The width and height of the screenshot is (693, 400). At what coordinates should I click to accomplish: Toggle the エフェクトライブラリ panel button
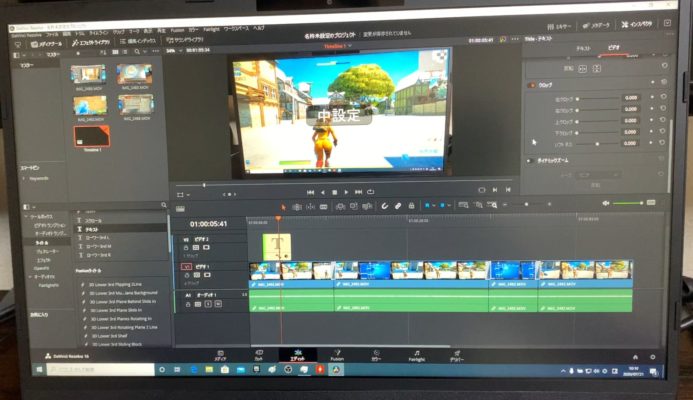tap(91, 42)
